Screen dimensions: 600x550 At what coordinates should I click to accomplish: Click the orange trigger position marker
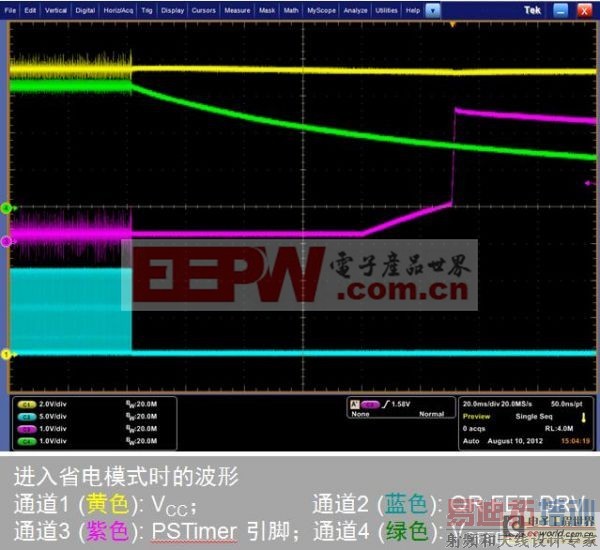pyautogui.click(x=453, y=24)
